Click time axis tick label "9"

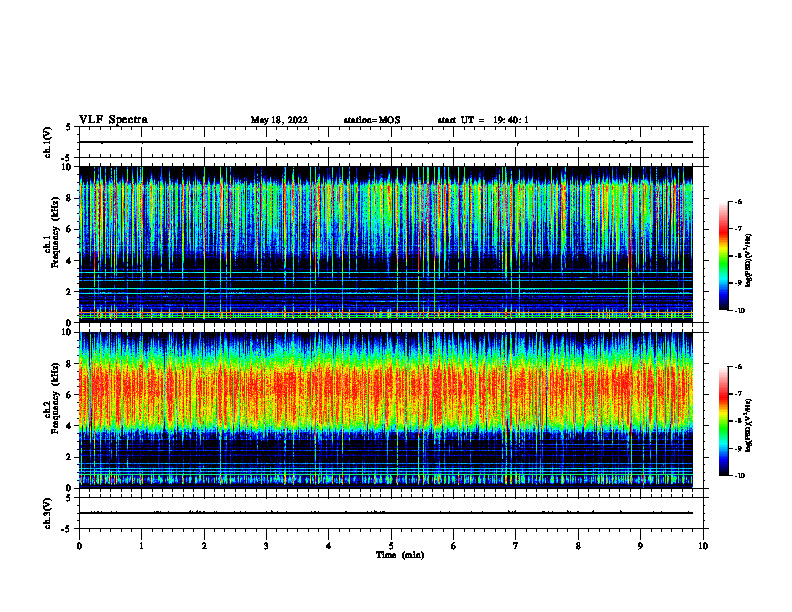[640, 546]
